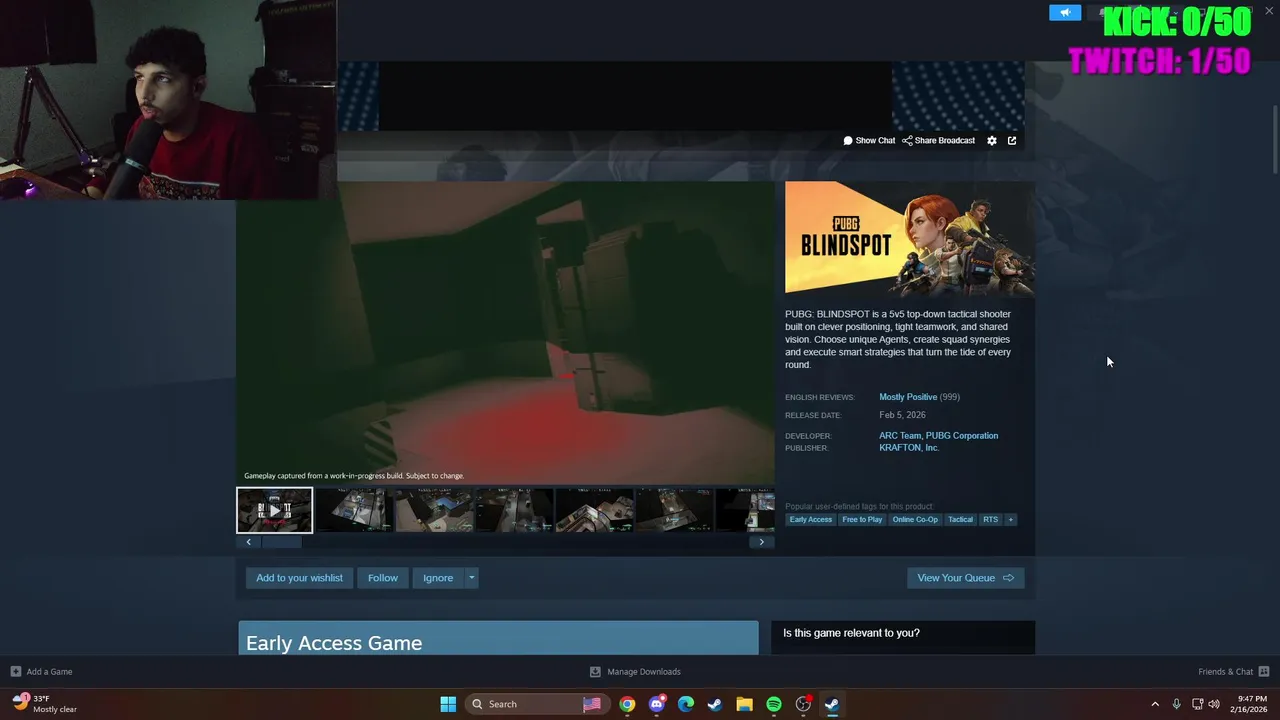
Task: Open broadcast settings gear icon
Action: pyautogui.click(x=992, y=141)
